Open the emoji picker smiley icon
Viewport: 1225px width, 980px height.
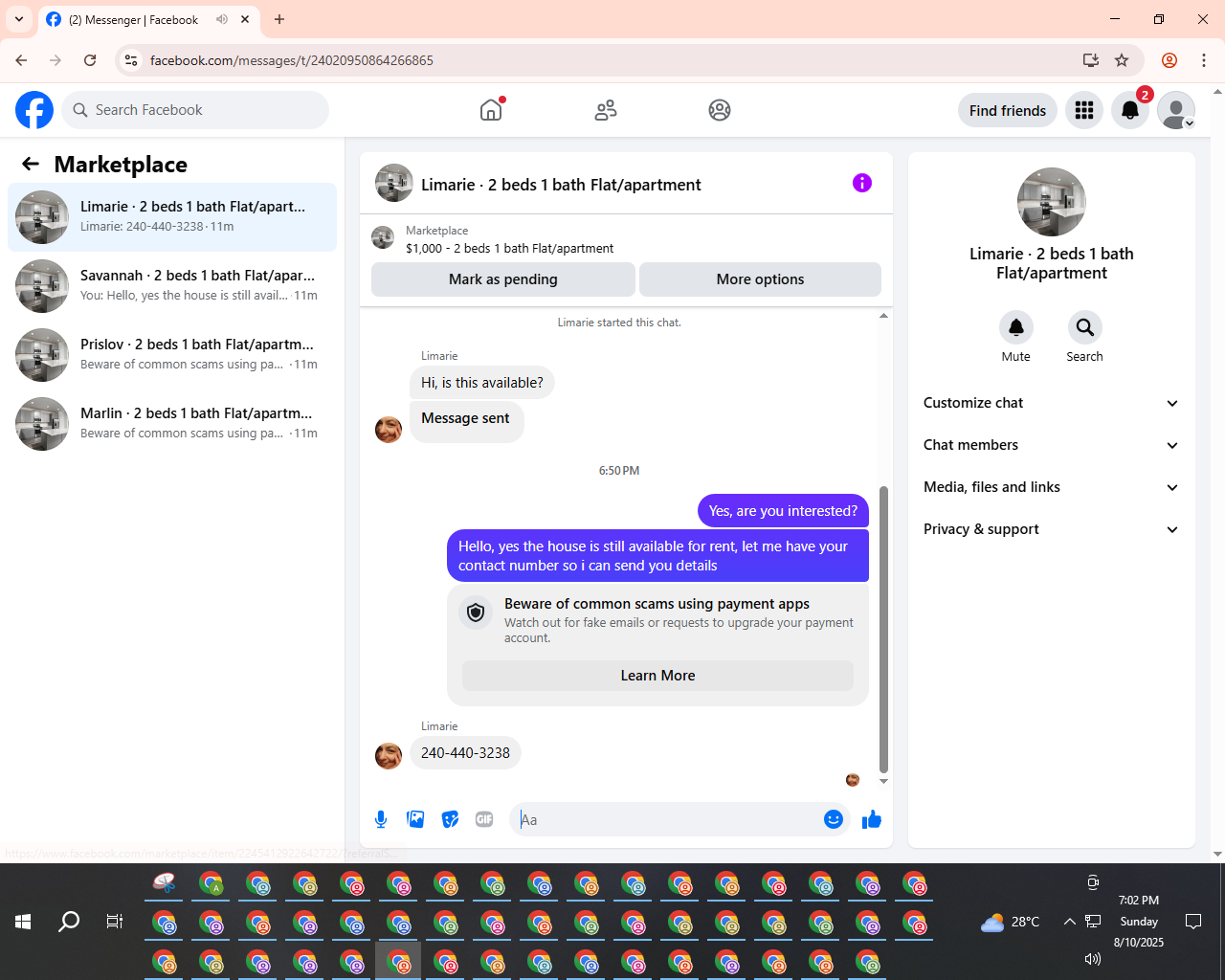pos(834,819)
